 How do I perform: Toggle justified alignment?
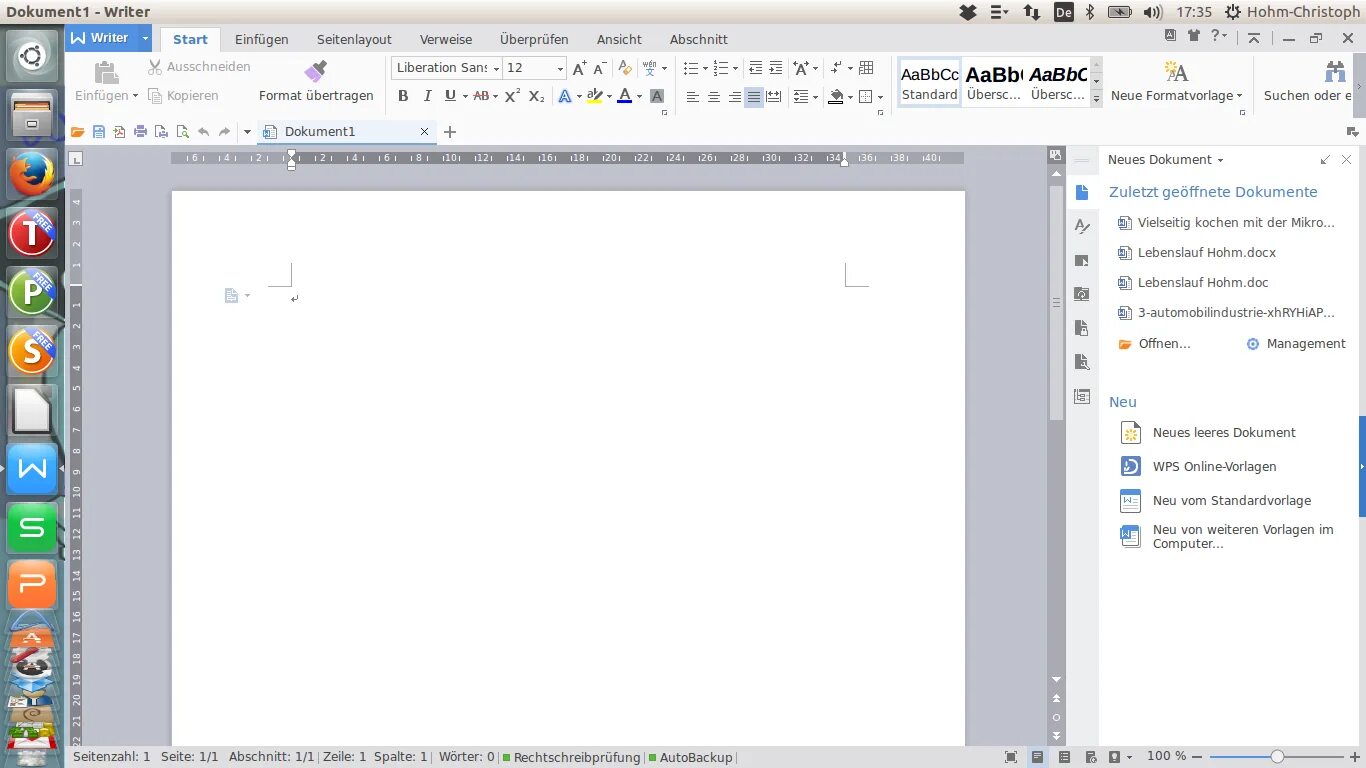click(754, 97)
